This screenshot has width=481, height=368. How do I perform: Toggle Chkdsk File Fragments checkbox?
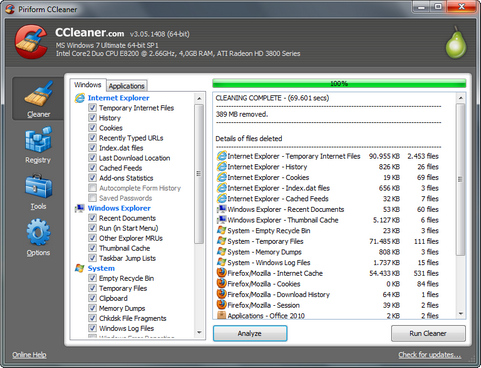[x=92, y=318]
